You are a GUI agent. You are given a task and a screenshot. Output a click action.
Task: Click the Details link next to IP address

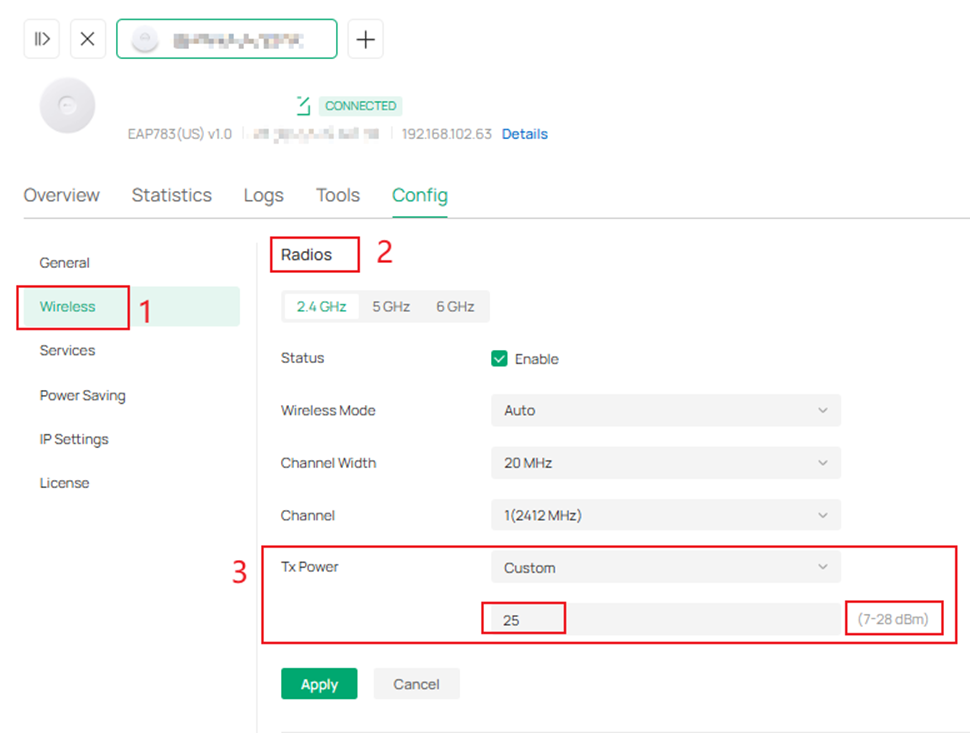[x=524, y=133]
